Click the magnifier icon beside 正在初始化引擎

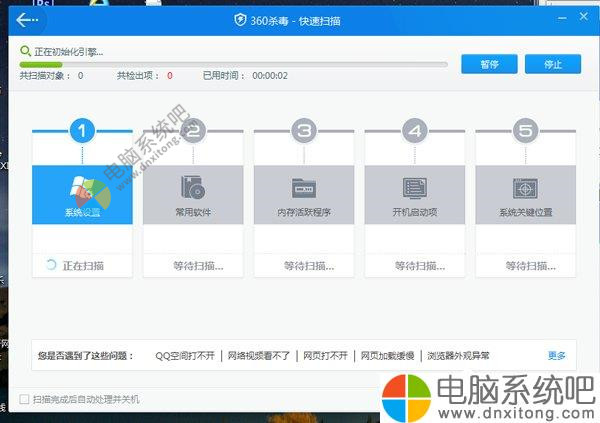click(25, 51)
